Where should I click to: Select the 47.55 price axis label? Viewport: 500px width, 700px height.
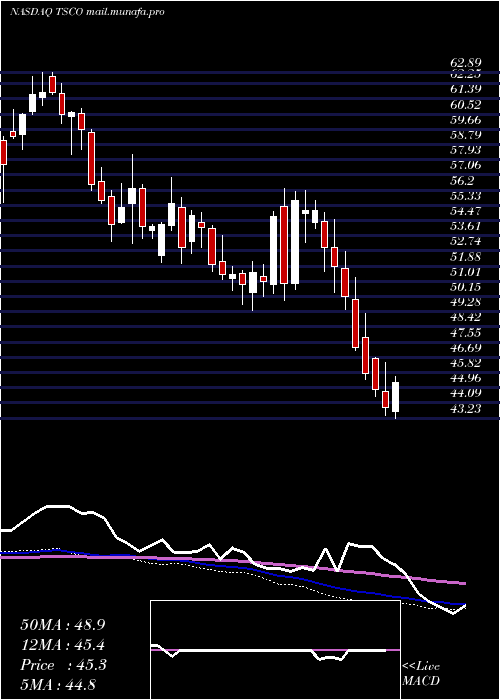[x=466, y=332]
